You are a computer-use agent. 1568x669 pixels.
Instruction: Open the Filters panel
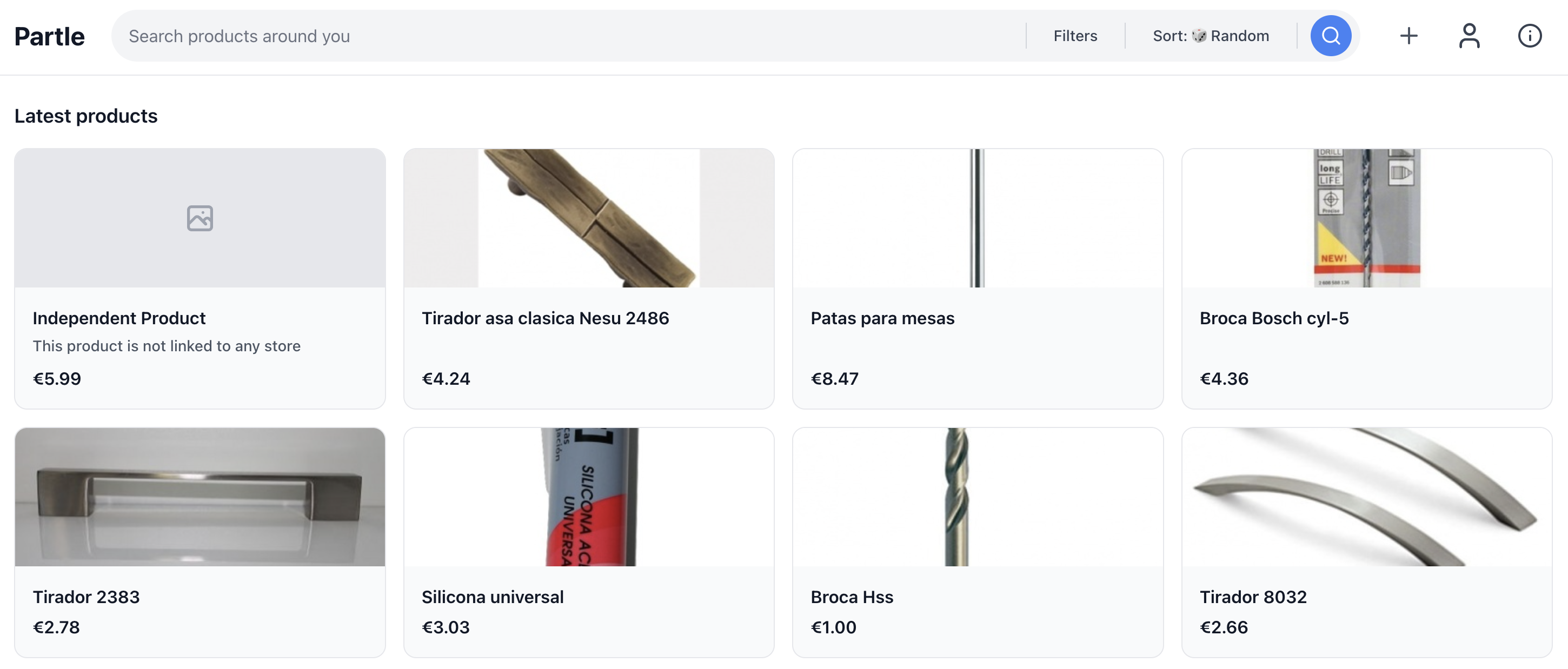click(1075, 35)
